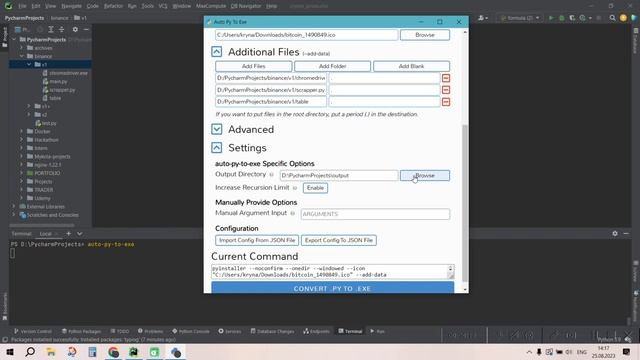Expand External Libraries in project tree
The height and width of the screenshot is (360, 640).
click(14, 207)
